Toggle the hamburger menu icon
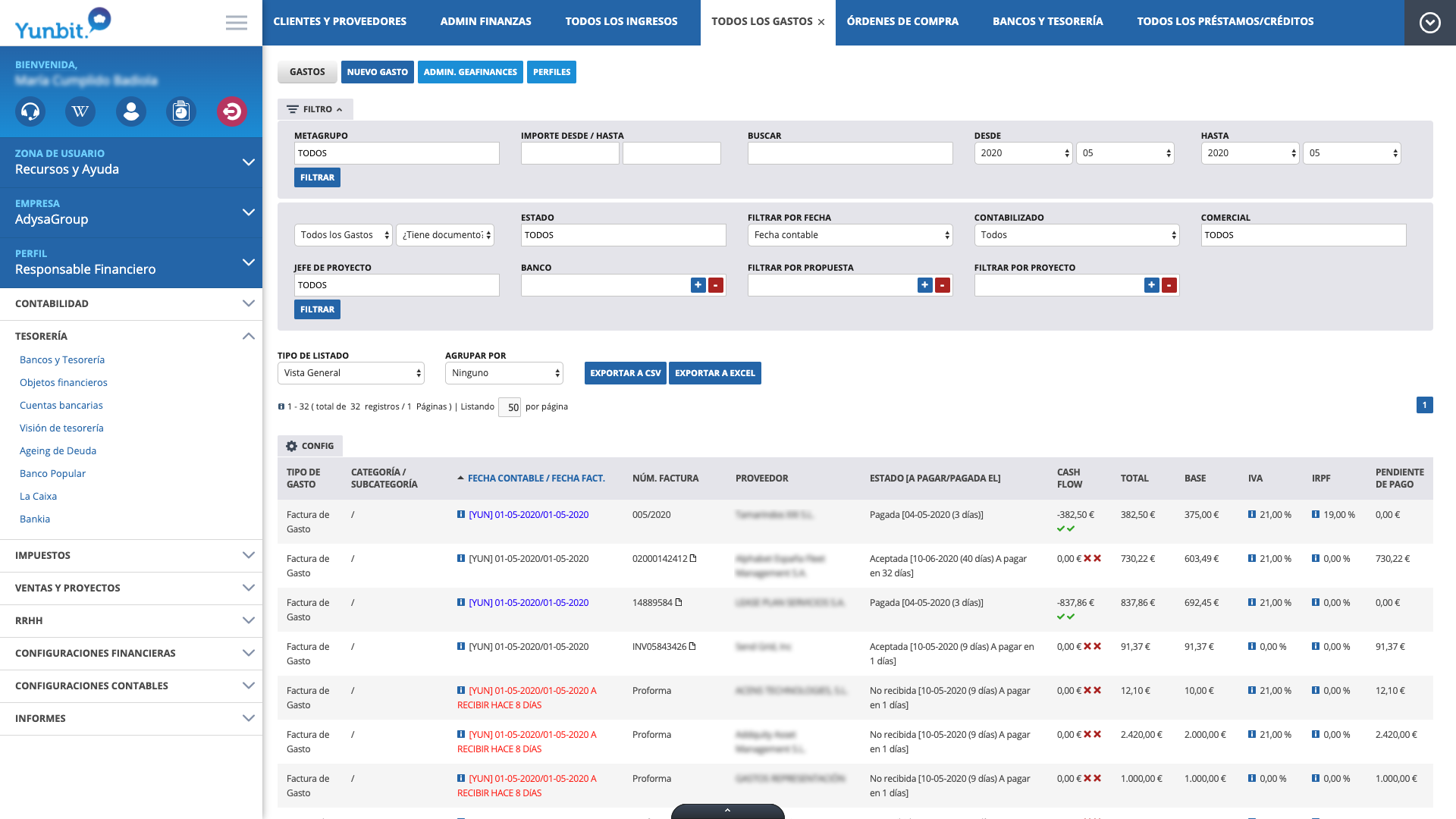The image size is (1456, 819). (x=237, y=23)
